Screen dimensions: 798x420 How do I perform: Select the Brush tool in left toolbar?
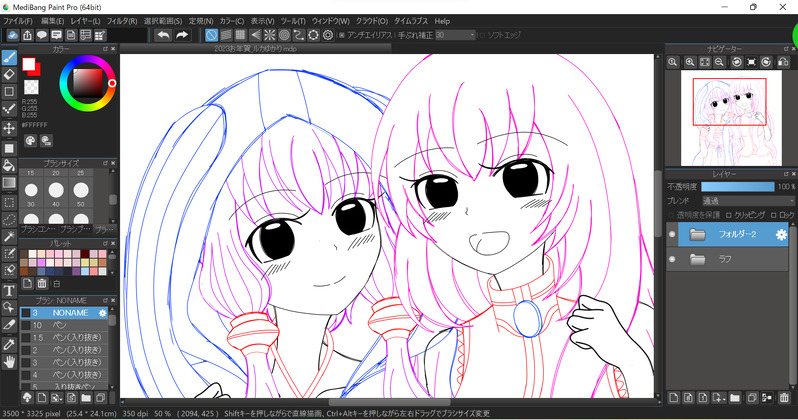(9, 57)
